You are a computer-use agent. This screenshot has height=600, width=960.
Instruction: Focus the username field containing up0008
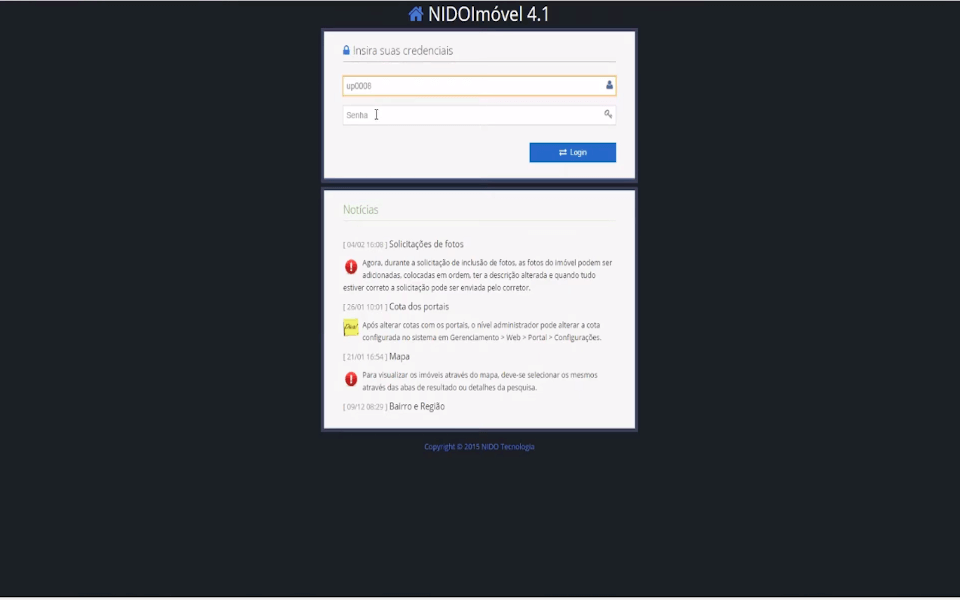[479, 86]
